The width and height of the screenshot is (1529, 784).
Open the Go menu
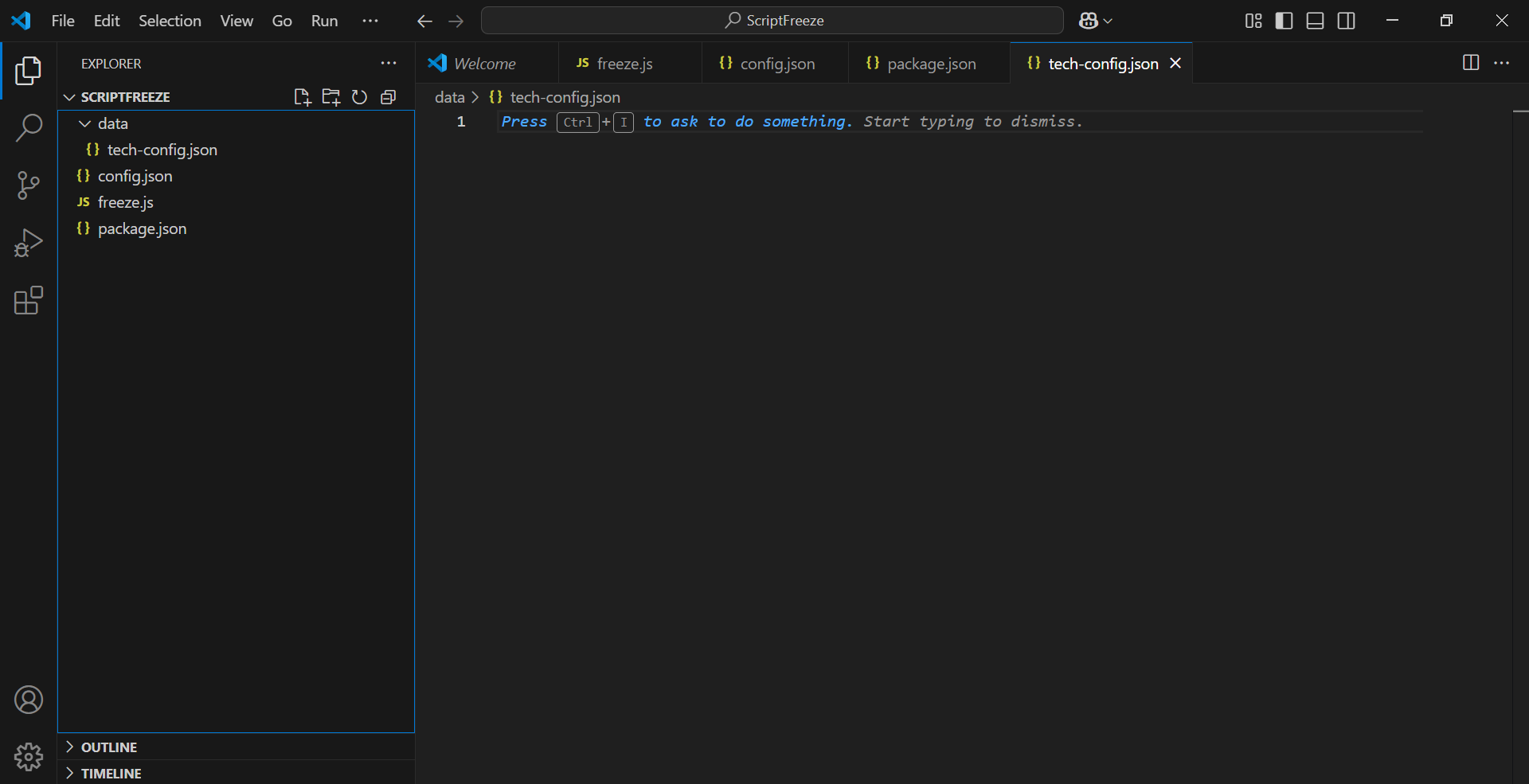click(x=282, y=21)
